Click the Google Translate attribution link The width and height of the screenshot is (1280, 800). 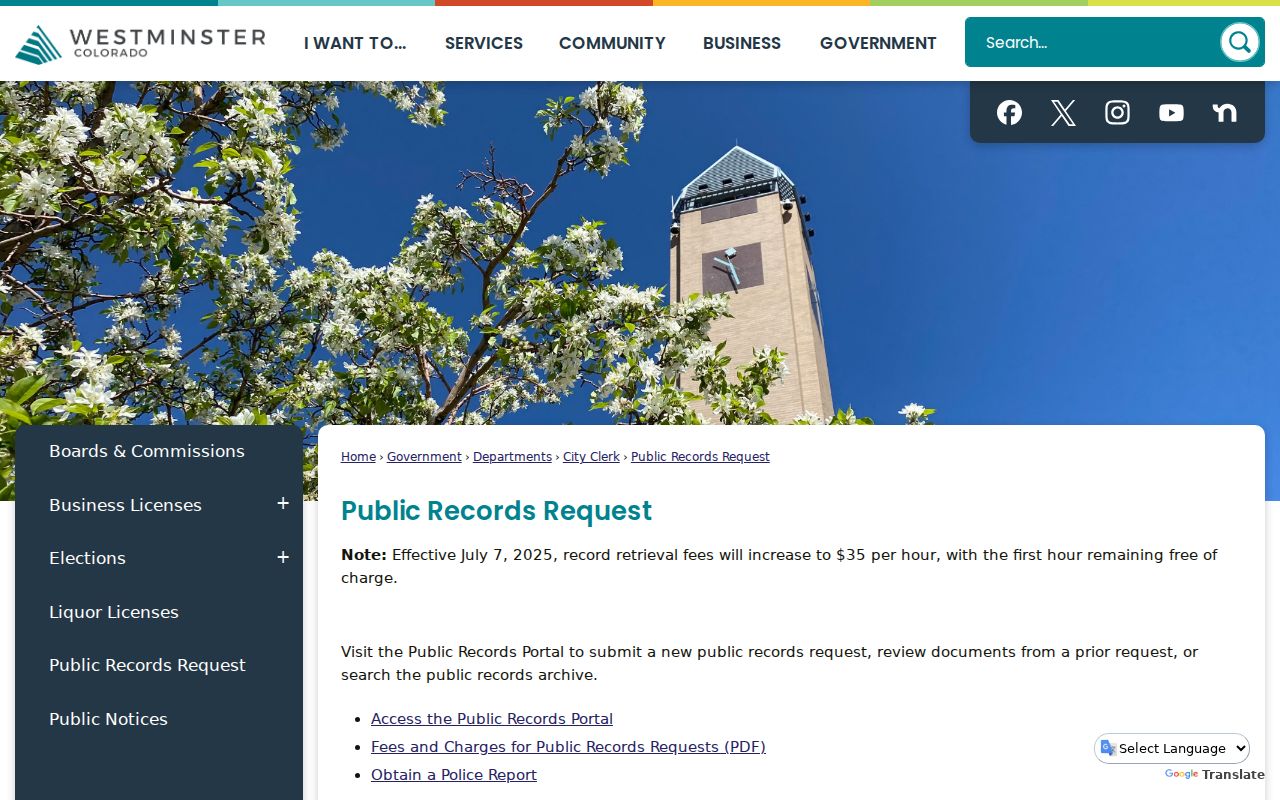coord(1214,775)
